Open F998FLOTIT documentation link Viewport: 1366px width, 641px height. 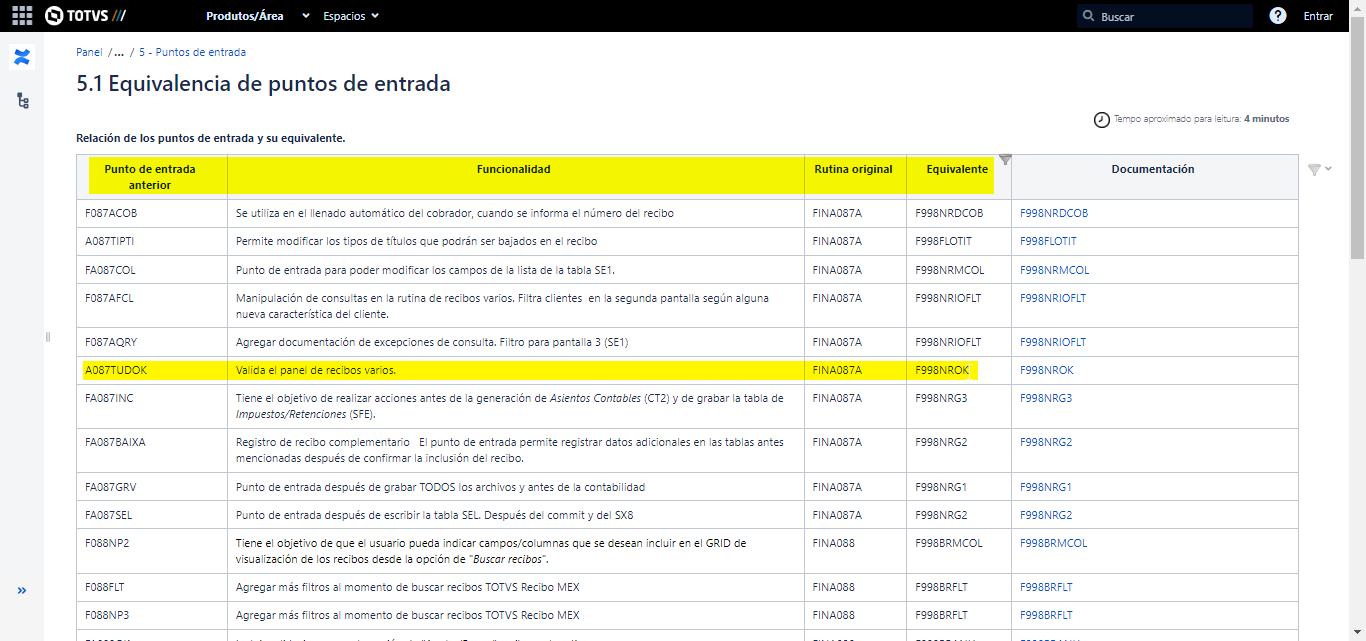click(x=1048, y=241)
